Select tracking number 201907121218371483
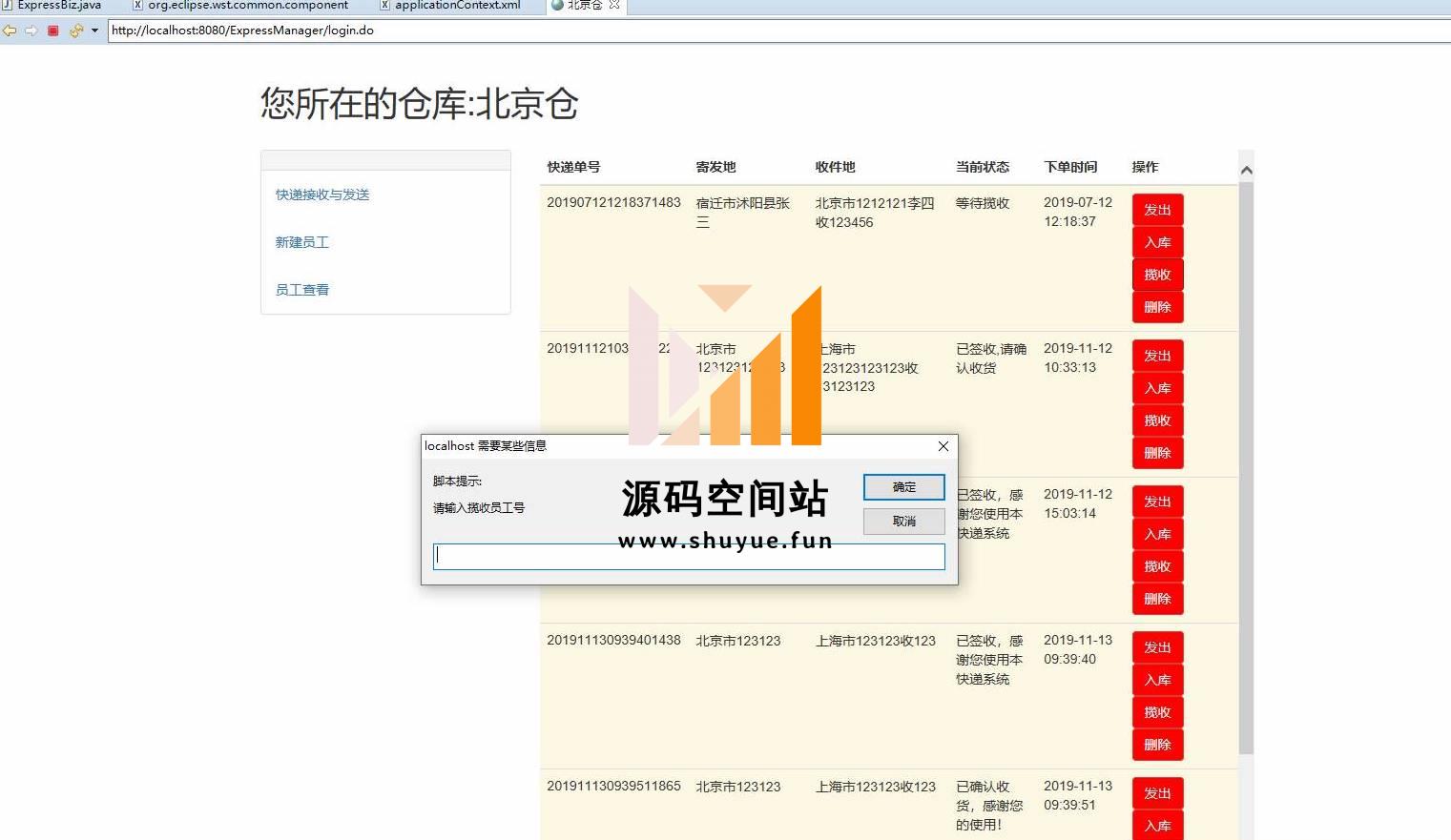Viewport: 1451px width, 840px height. click(613, 202)
